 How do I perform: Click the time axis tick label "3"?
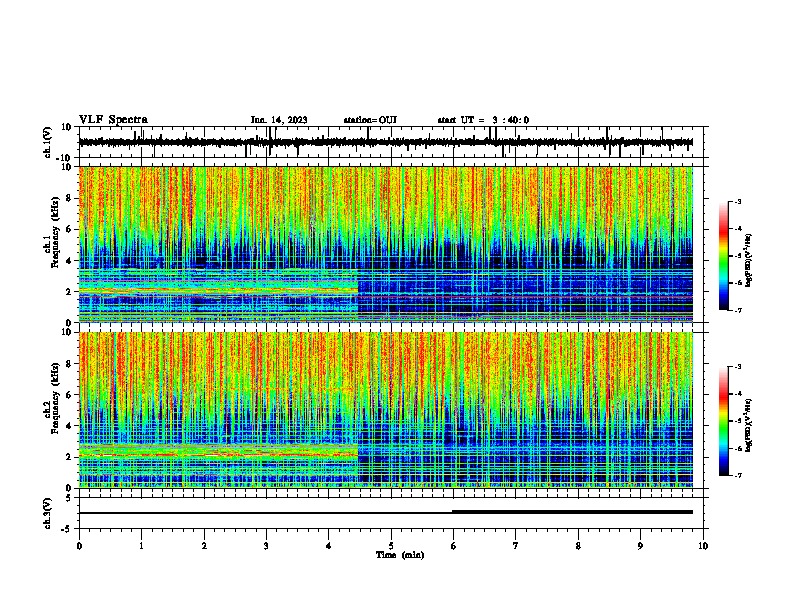[266, 546]
